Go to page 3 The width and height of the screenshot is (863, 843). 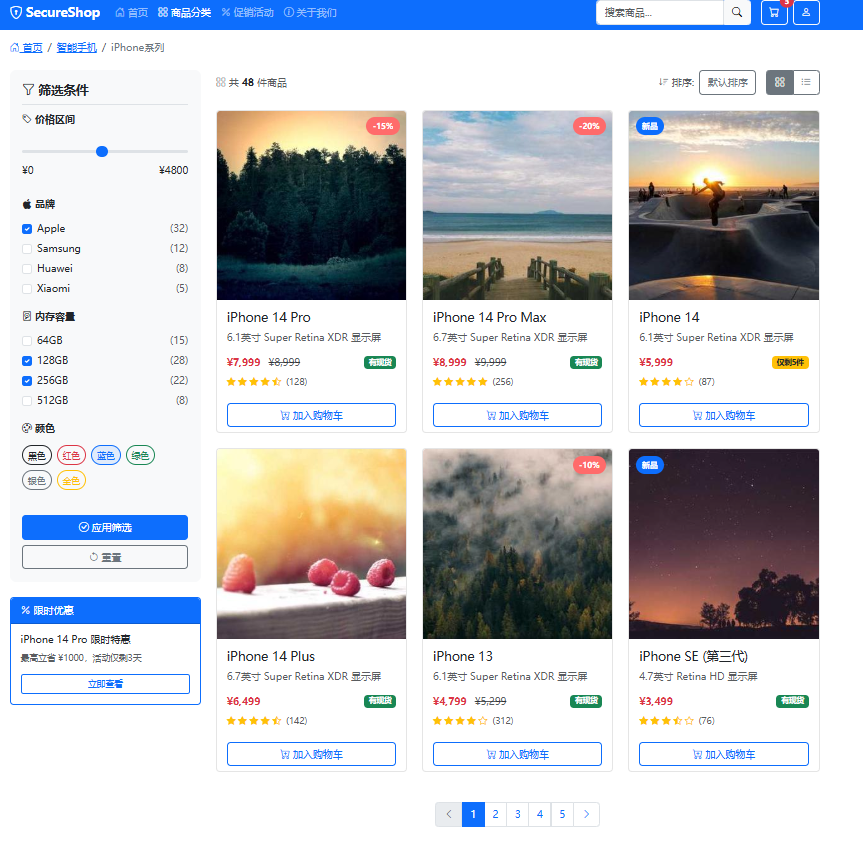click(x=517, y=814)
